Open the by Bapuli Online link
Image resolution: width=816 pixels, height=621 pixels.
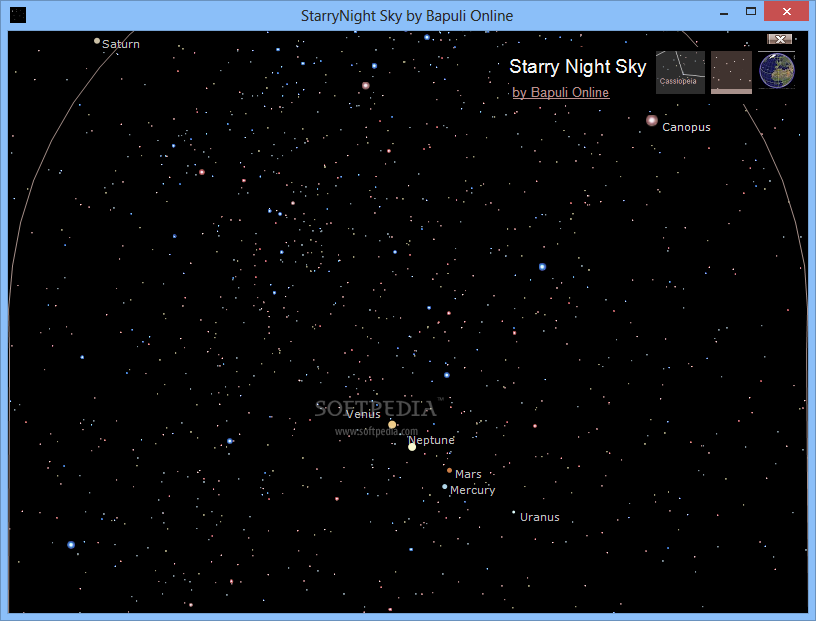pyautogui.click(x=560, y=92)
